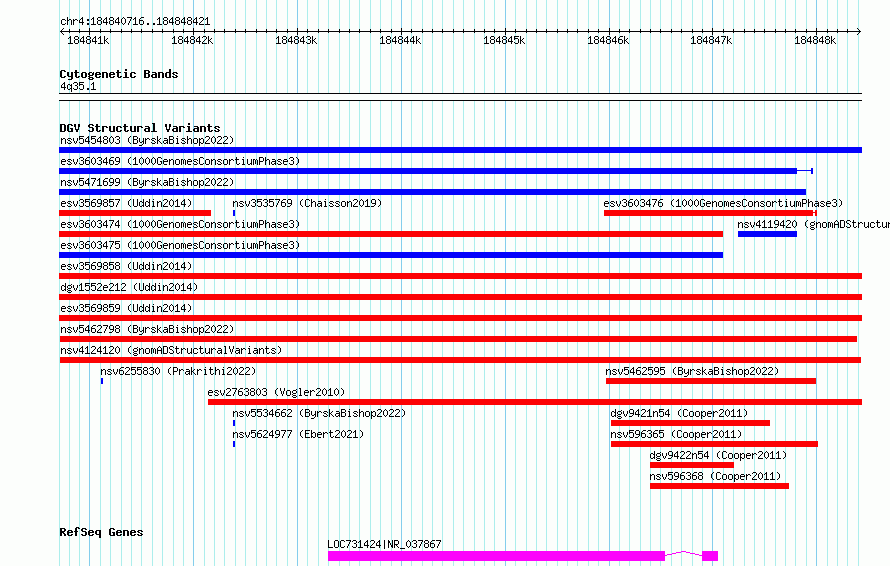Click nsv3535769 (Chaisson2019) label
Image resolution: width=890 pixels, height=566 pixels.
307,203
